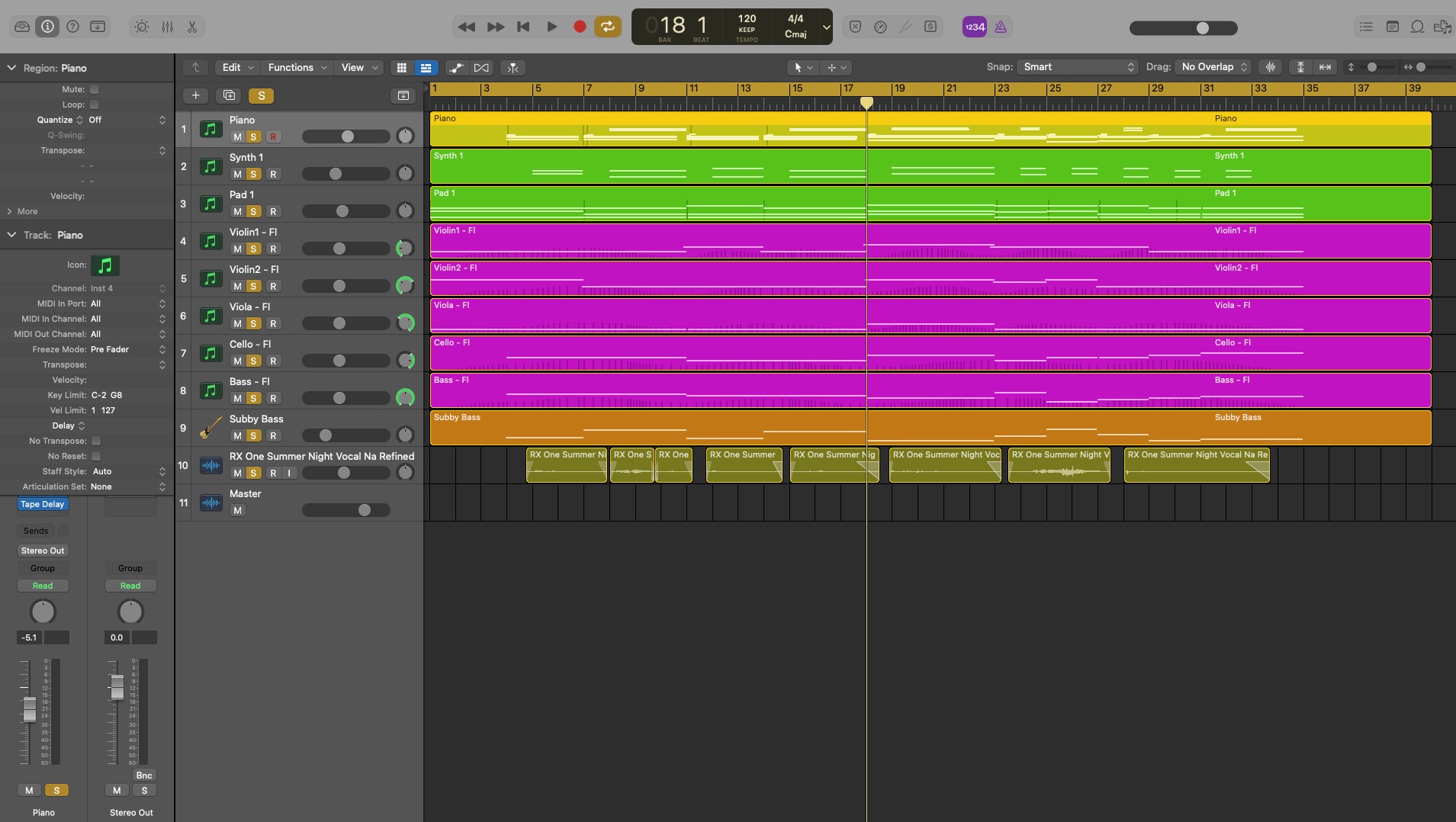Click the Bnc bounce button
The height and width of the screenshot is (822, 1456).
pyautogui.click(x=144, y=775)
